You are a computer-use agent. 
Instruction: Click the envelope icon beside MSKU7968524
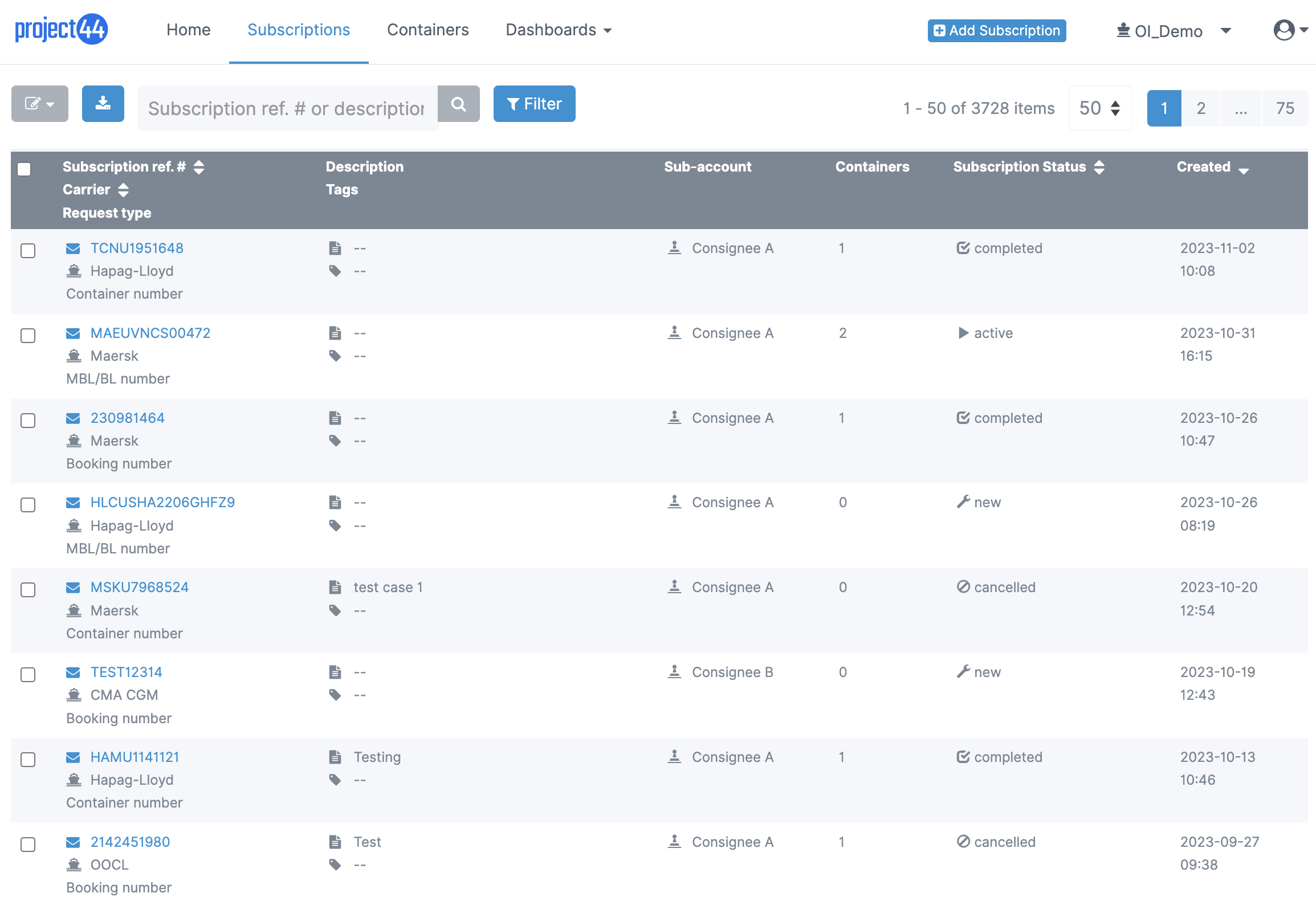pyautogui.click(x=73, y=588)
